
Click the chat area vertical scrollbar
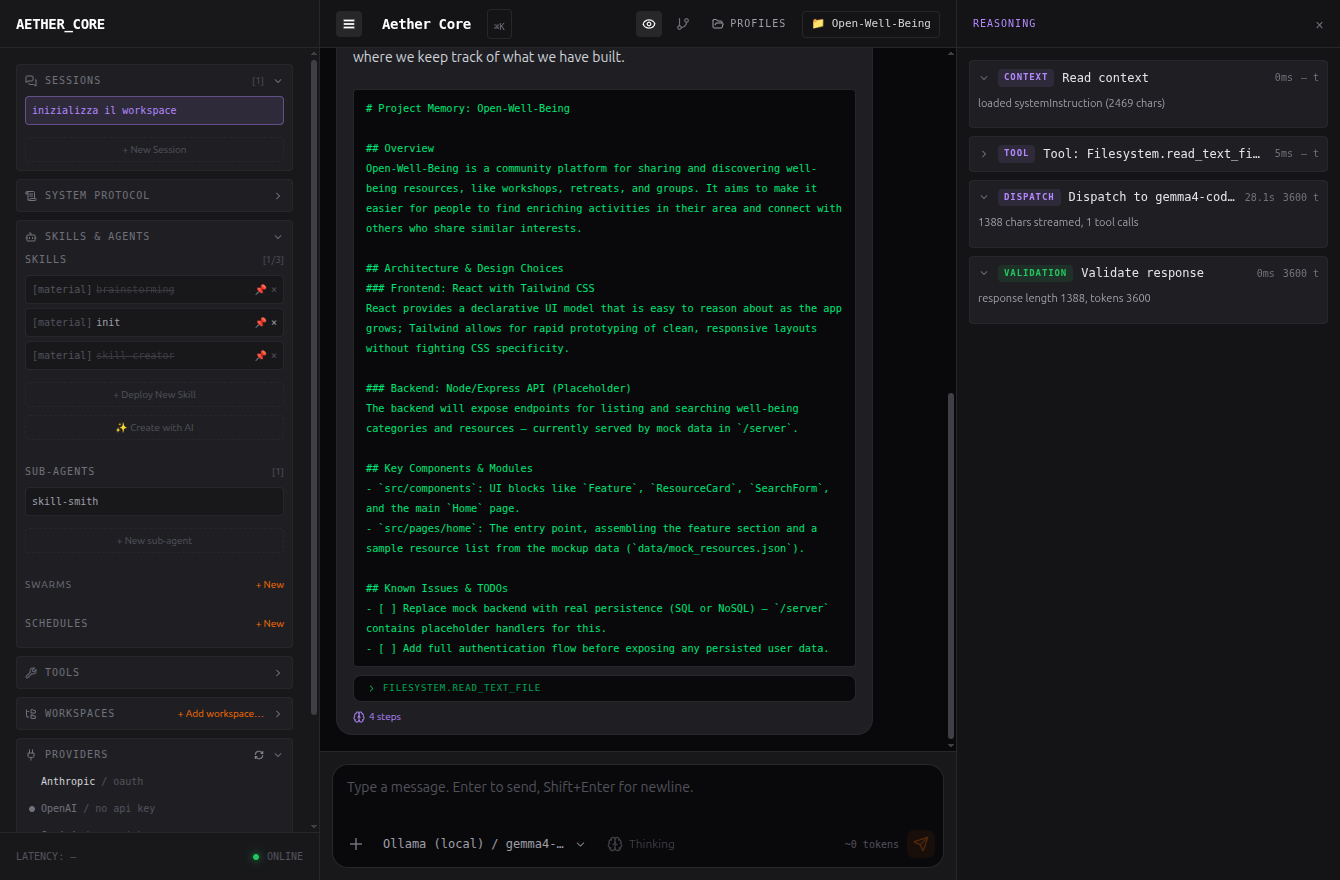[x=951, y=565]
